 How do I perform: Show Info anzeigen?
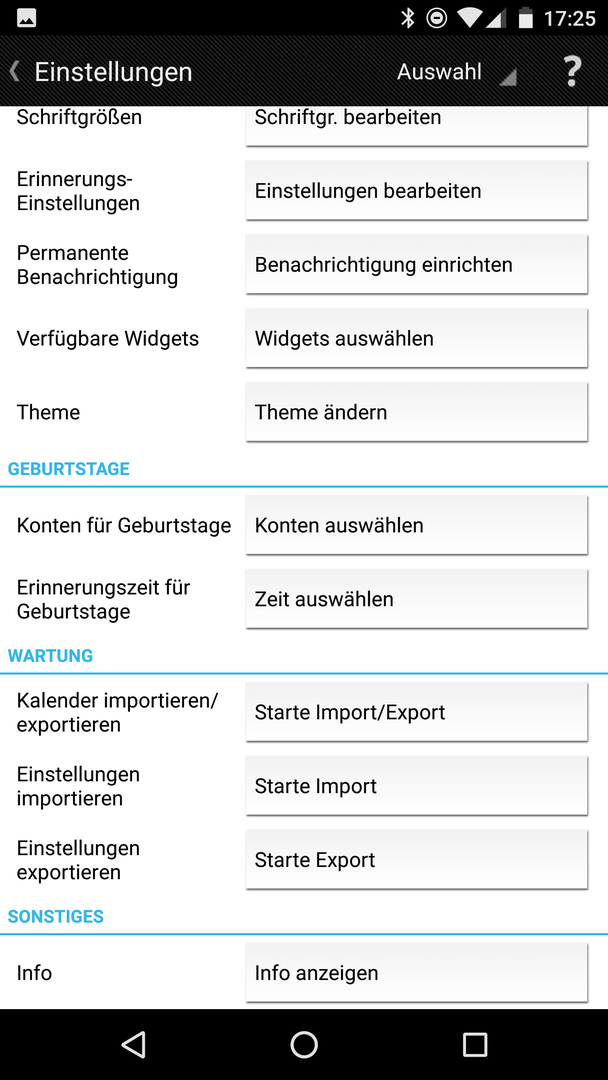[417, 973]
